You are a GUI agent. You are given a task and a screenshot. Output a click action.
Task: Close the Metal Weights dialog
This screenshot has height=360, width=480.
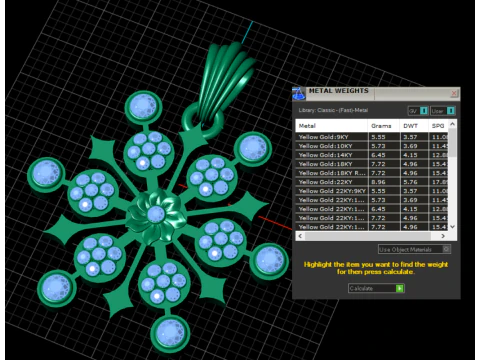coord(454,94)
